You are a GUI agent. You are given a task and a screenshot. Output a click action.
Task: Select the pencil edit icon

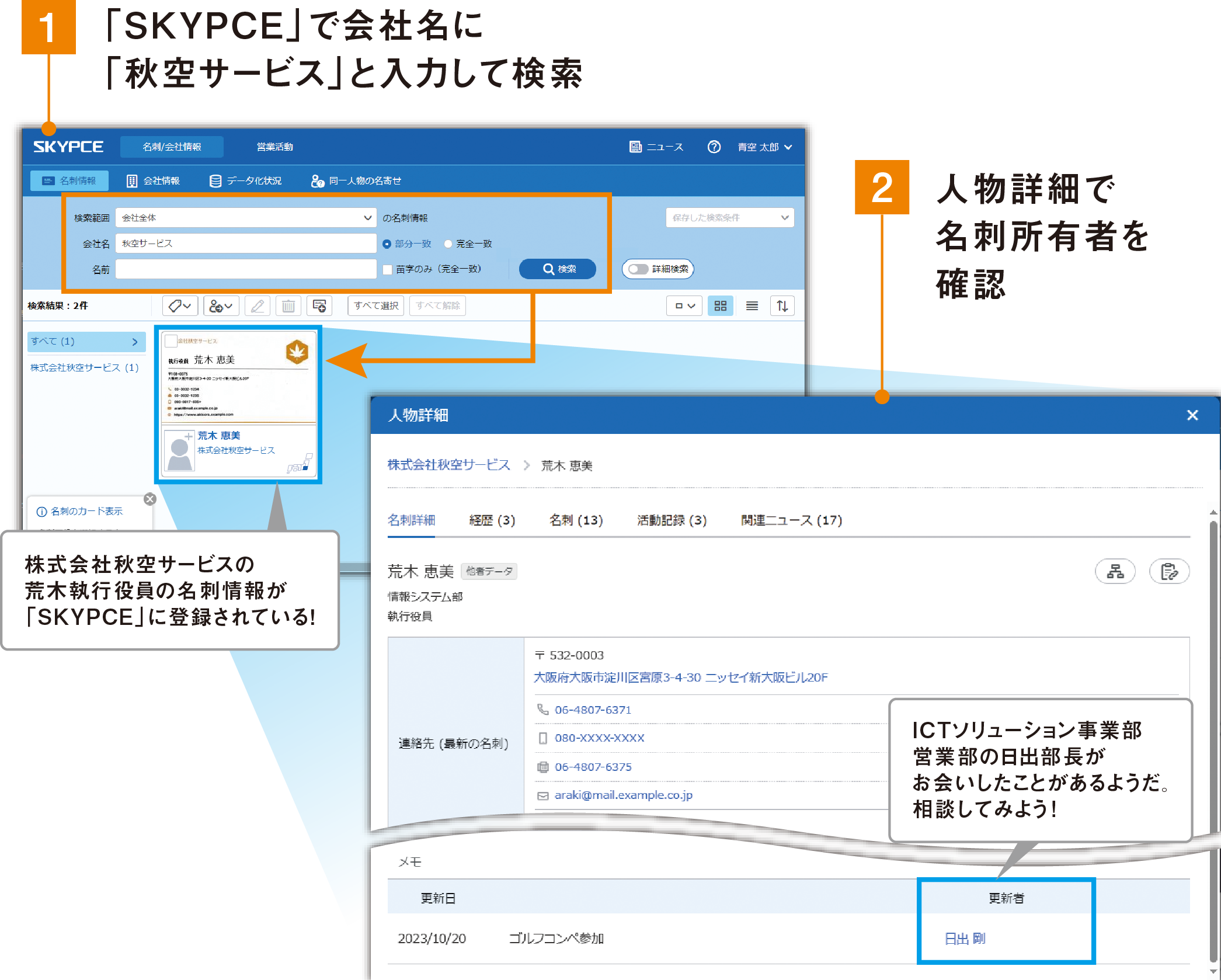pos(257,305)
